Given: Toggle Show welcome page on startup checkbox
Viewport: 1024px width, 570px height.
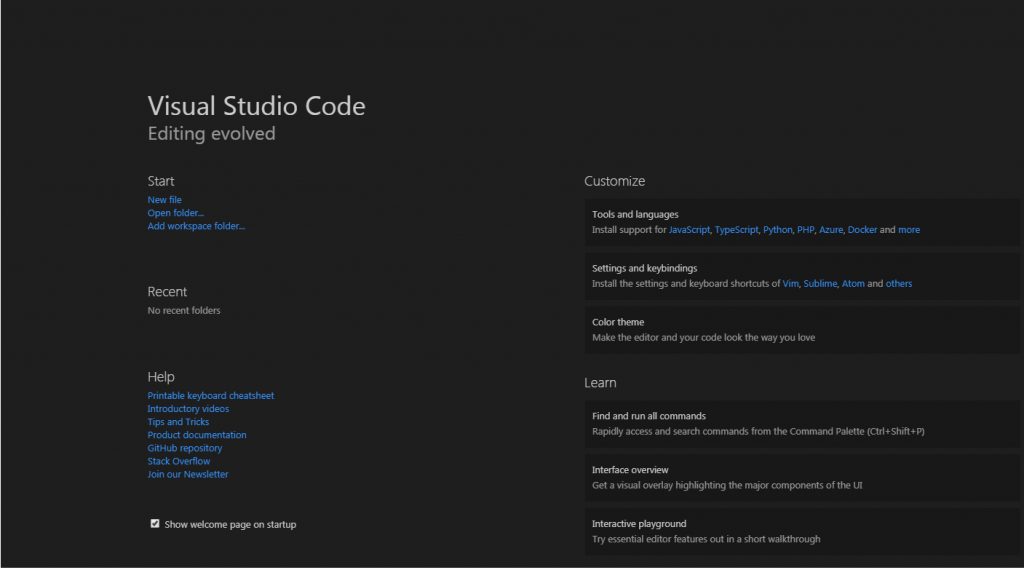Looking at the screenshot, I should (155, 523).
